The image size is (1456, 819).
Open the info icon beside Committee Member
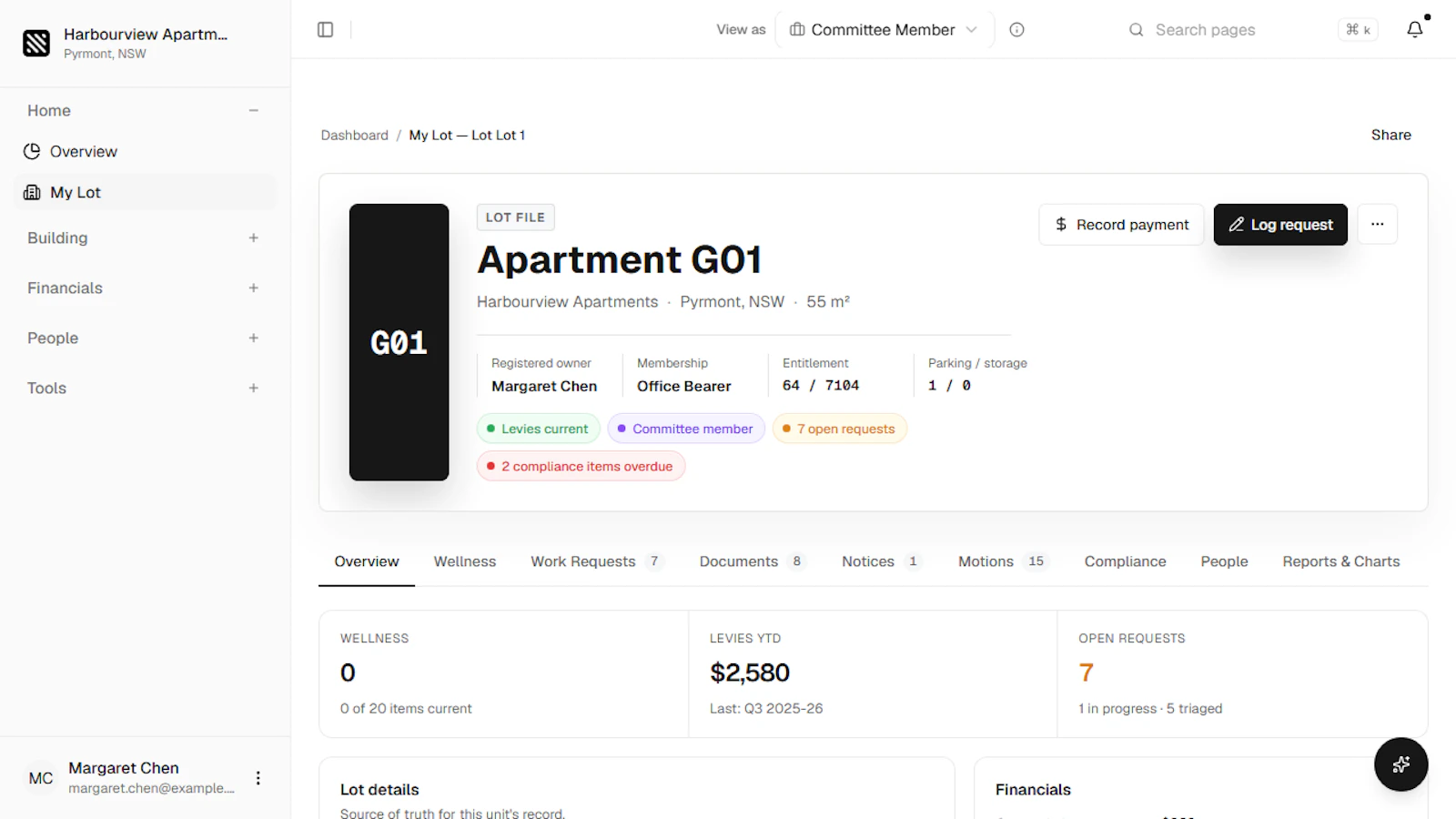pyautogui.click(x=1017, y=30)
